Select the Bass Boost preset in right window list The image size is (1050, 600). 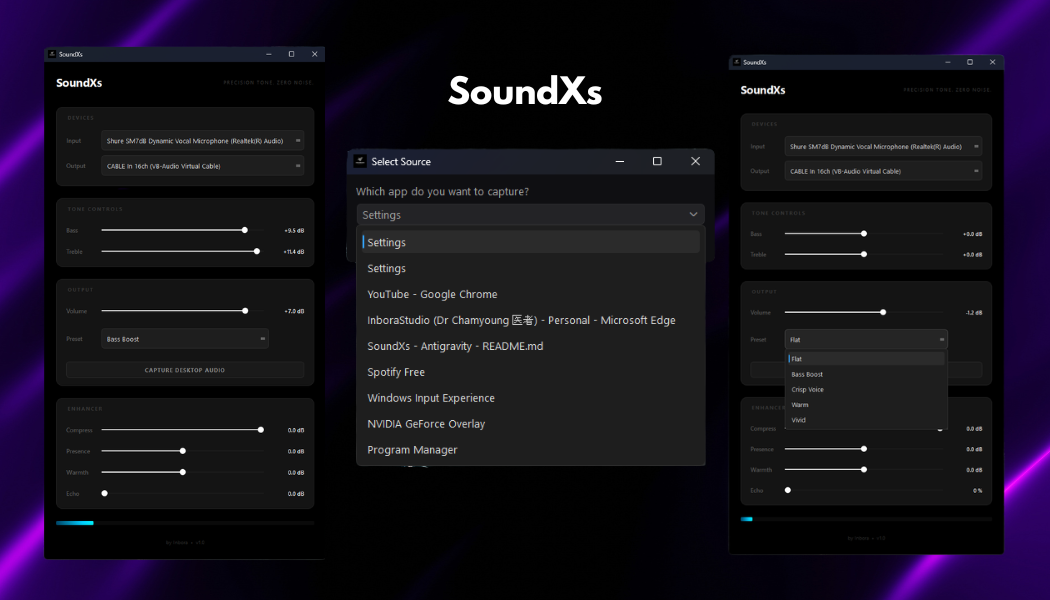coord(866,374)
